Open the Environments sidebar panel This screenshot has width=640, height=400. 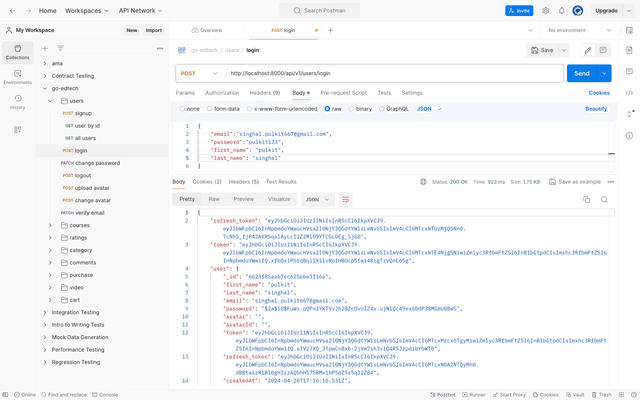click(18, 77)
